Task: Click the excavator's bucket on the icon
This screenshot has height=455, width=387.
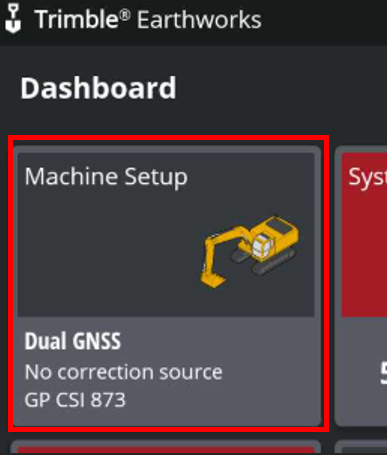Action: [213, 279]
